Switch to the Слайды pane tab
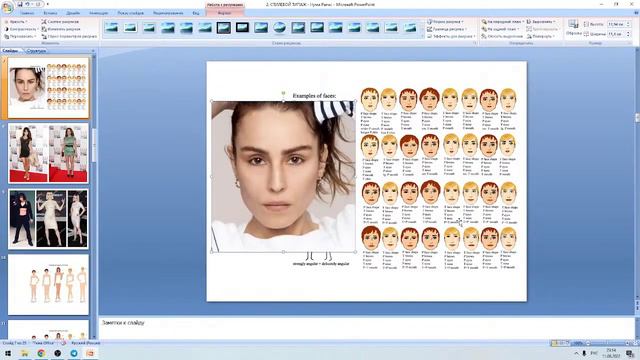The image size is (640, 360). pos(10,51)
